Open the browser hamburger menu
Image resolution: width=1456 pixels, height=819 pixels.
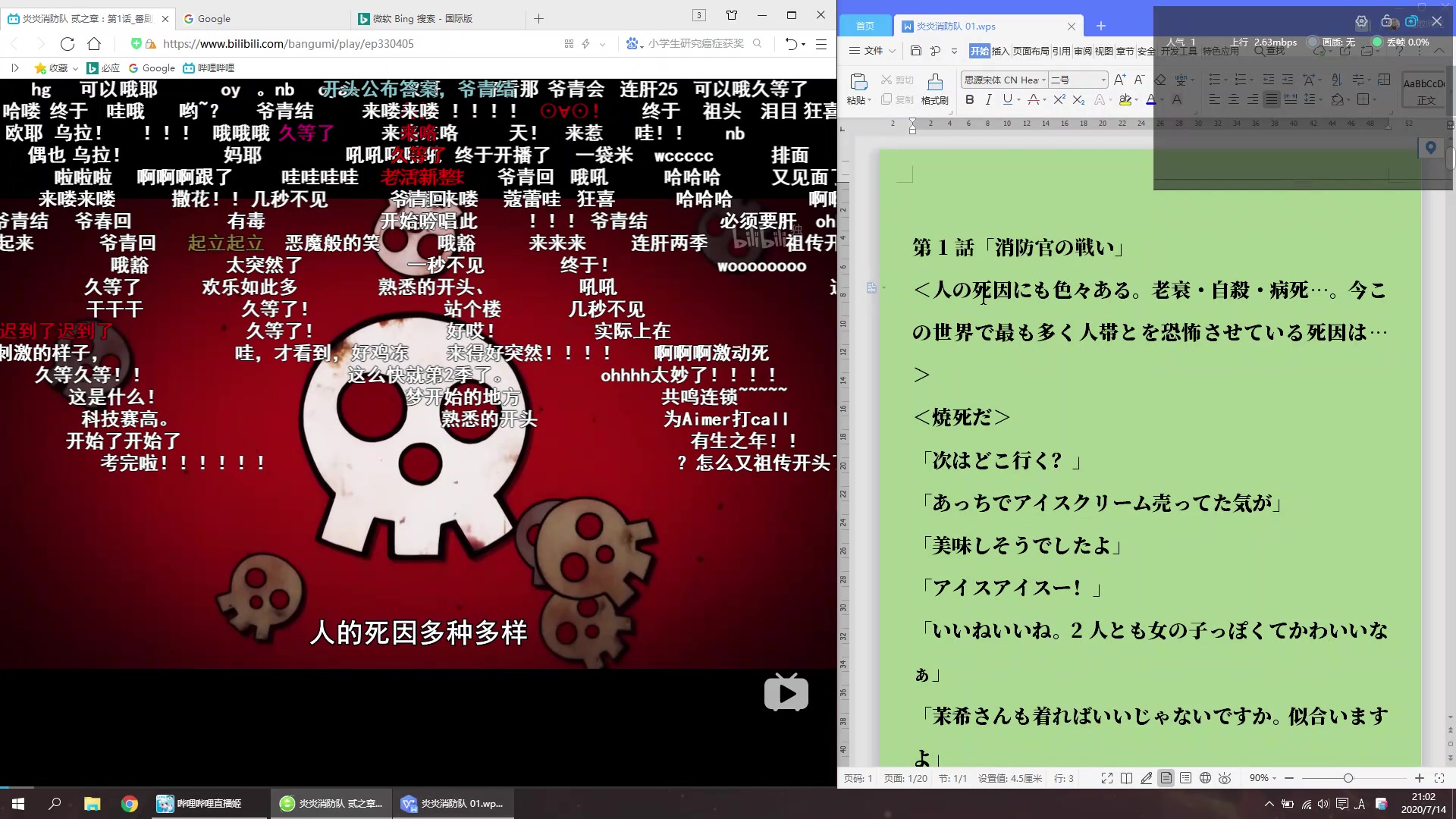(x=821, y=44)
